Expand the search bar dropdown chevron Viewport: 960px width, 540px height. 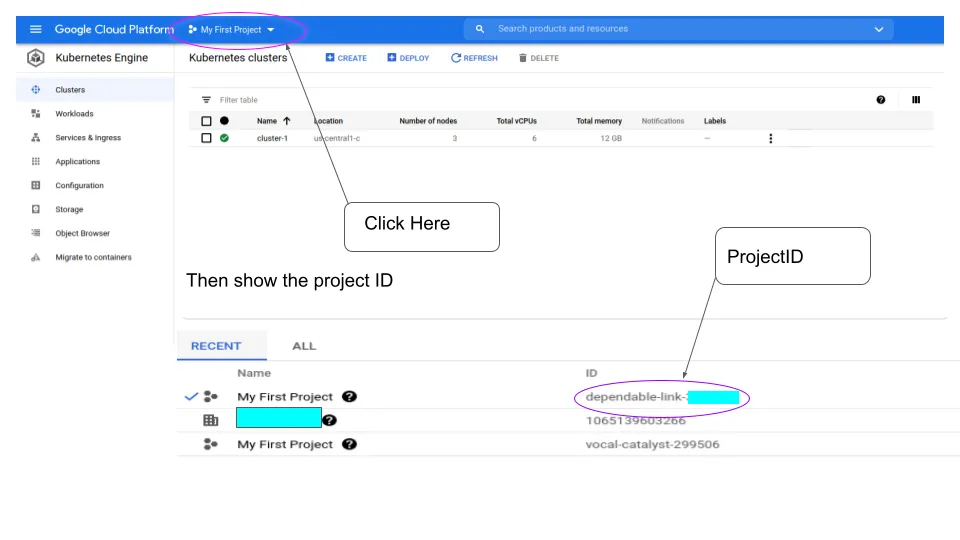tap(879, 29)
